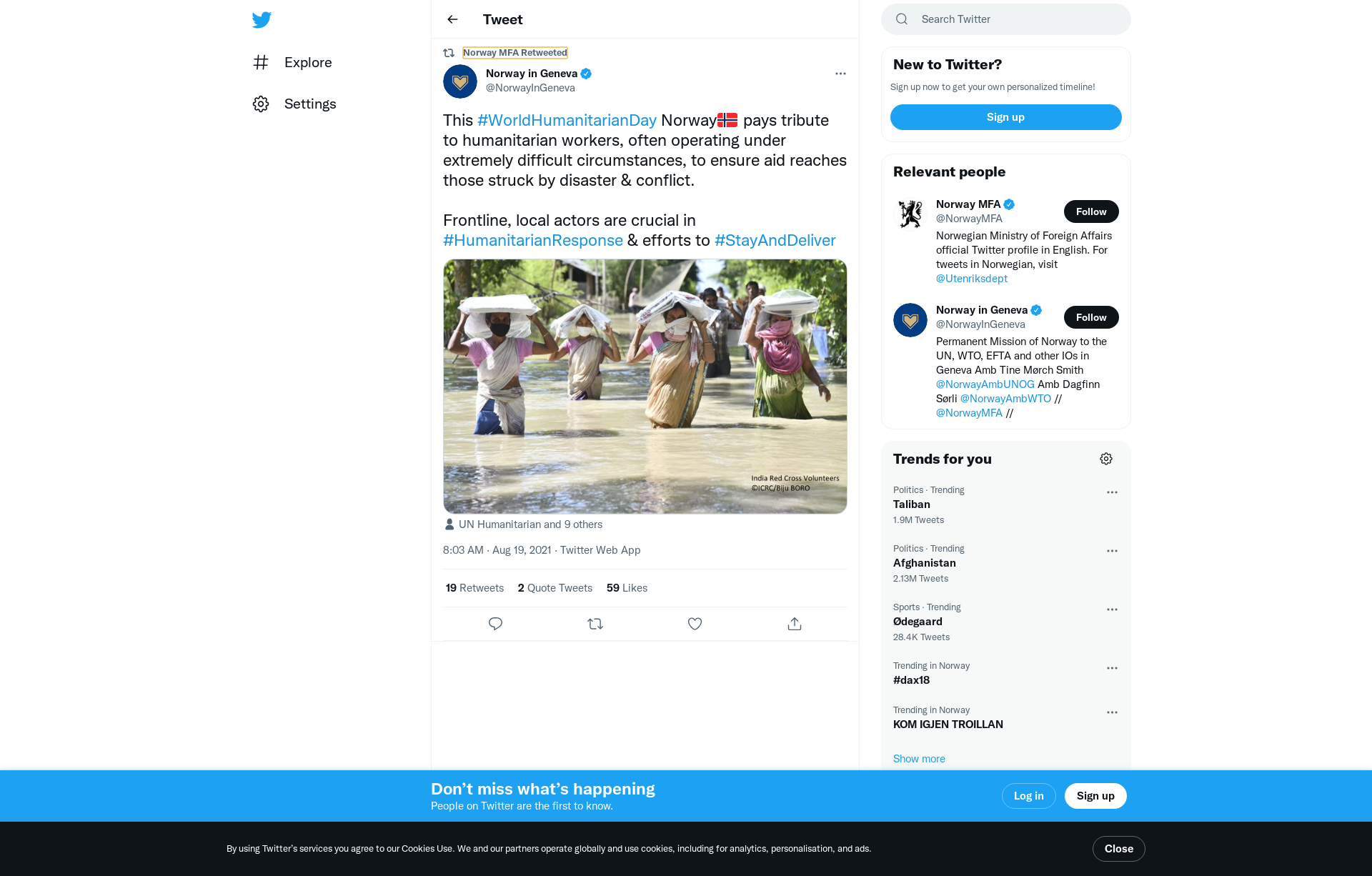
Task: Click Log in on the bottom banner
Action: [x=1028, y=796]
